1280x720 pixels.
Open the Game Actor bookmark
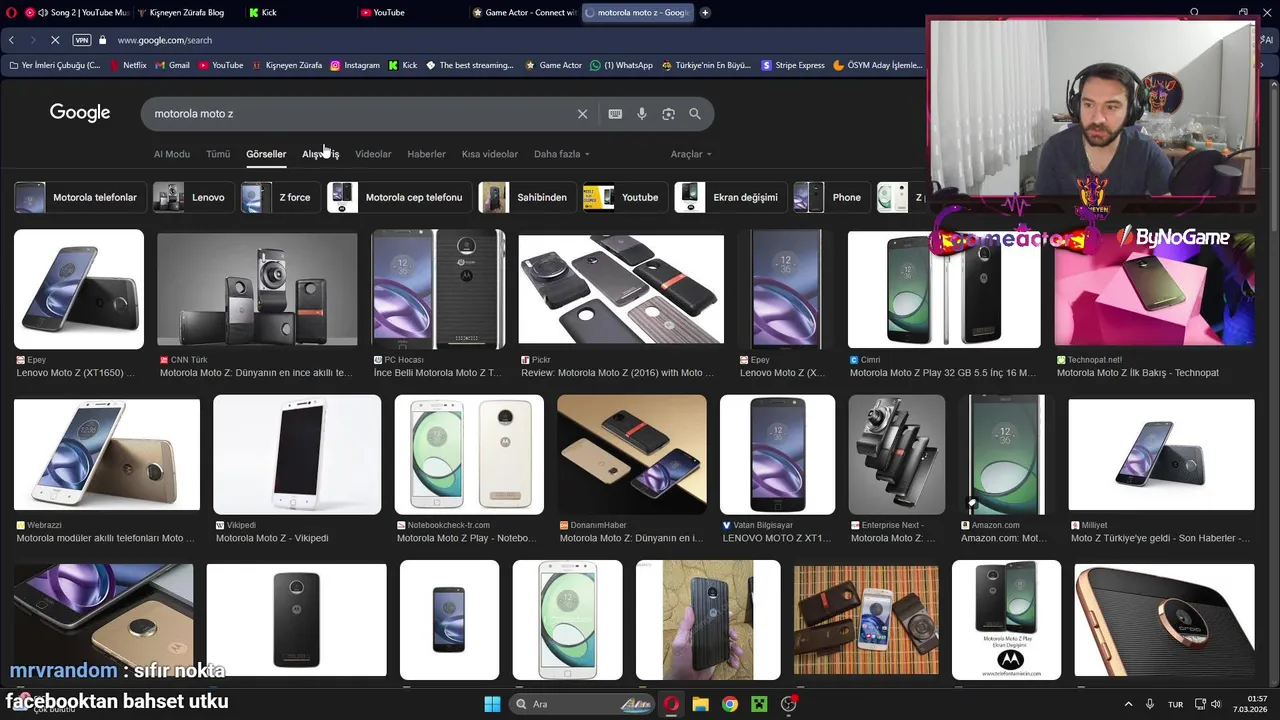pos(553,65)
